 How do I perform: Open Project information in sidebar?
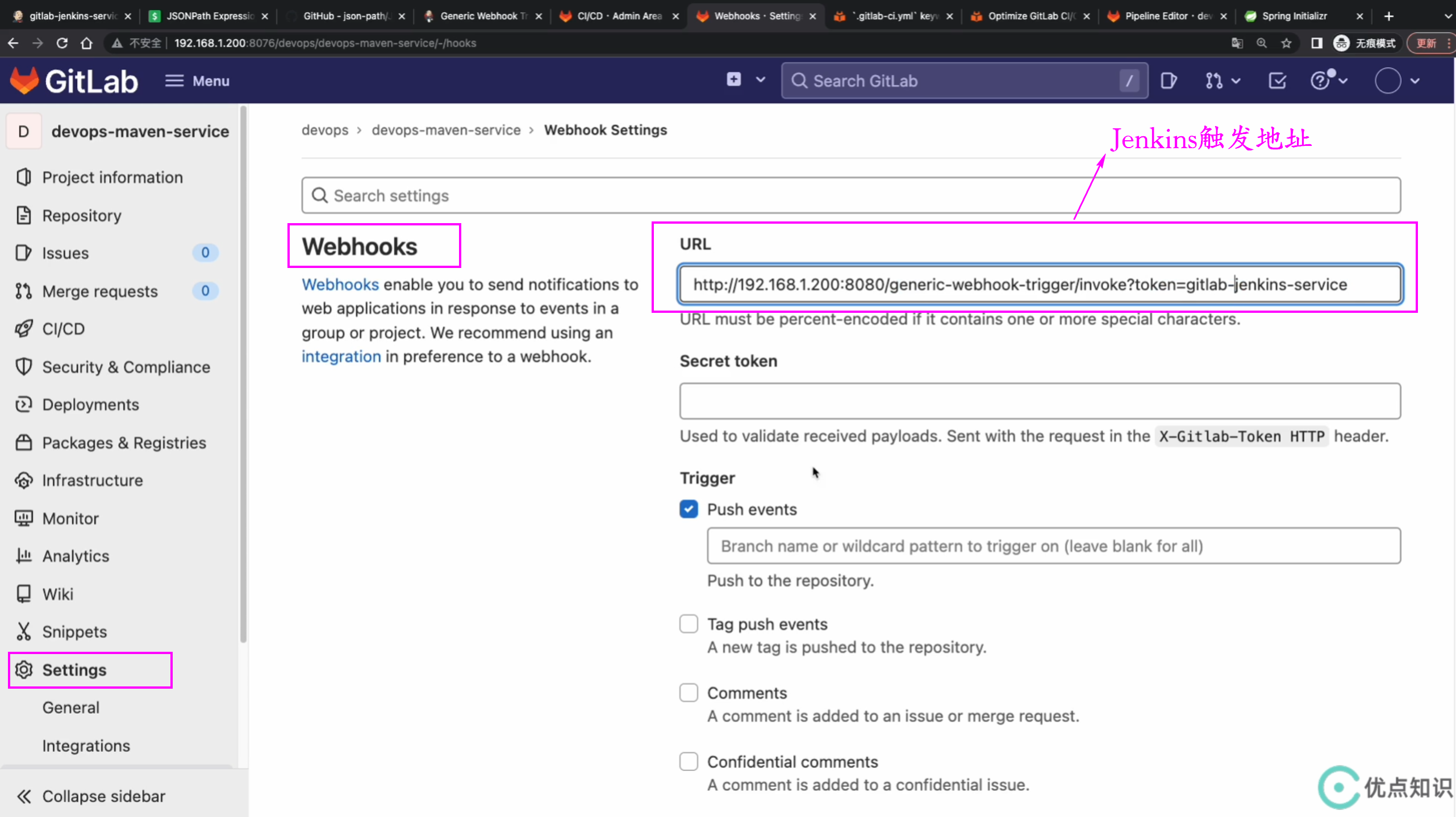point(112,177)
